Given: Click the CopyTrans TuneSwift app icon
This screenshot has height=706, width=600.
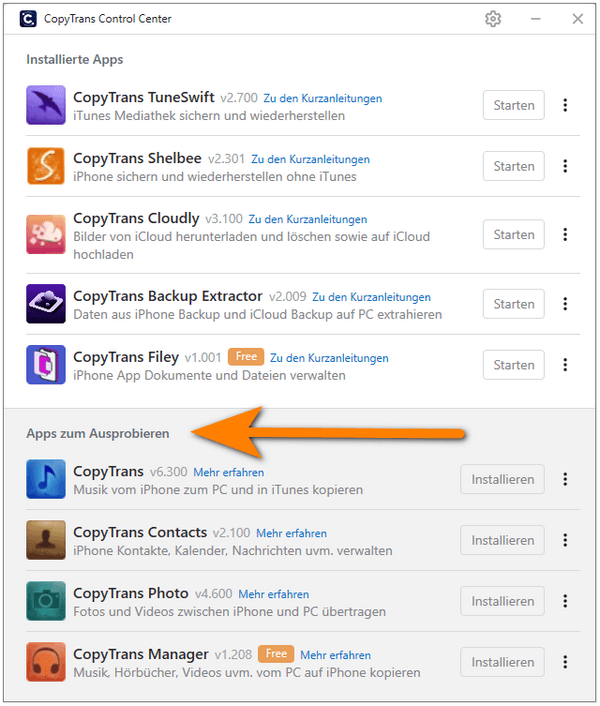Looking at the screenshot, I should coord(45,105).
